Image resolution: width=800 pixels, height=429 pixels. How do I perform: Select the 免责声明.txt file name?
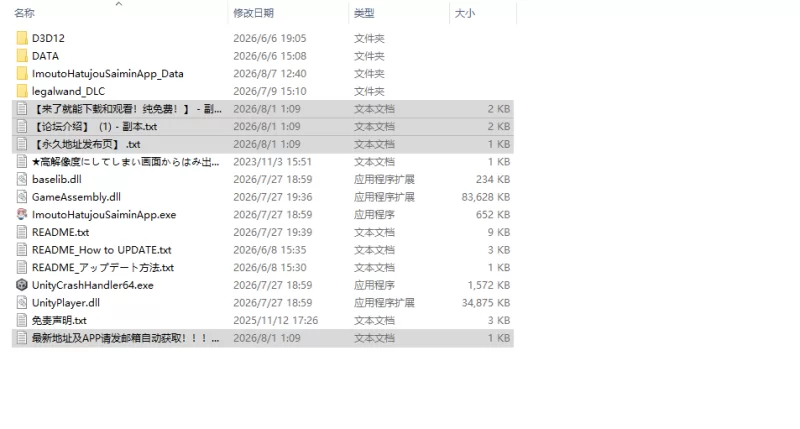59,320
